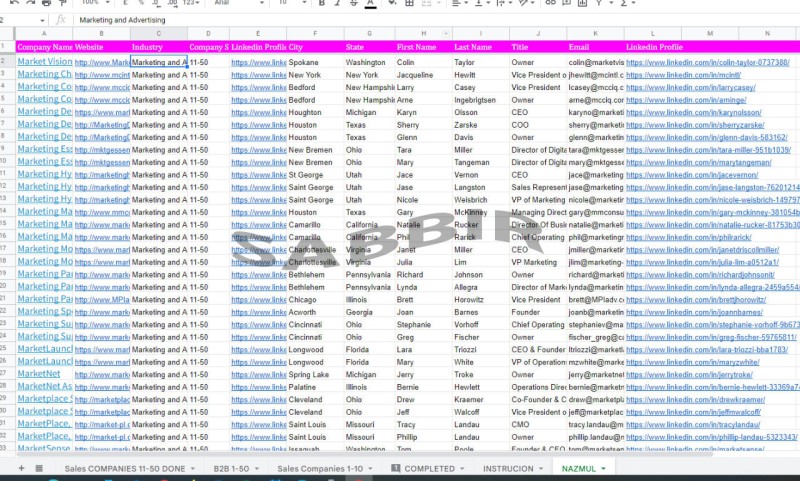This screenshot has height=481, width=800.
Task: Open the zoom percentage dropdown
Action: (x=96, y=3)
